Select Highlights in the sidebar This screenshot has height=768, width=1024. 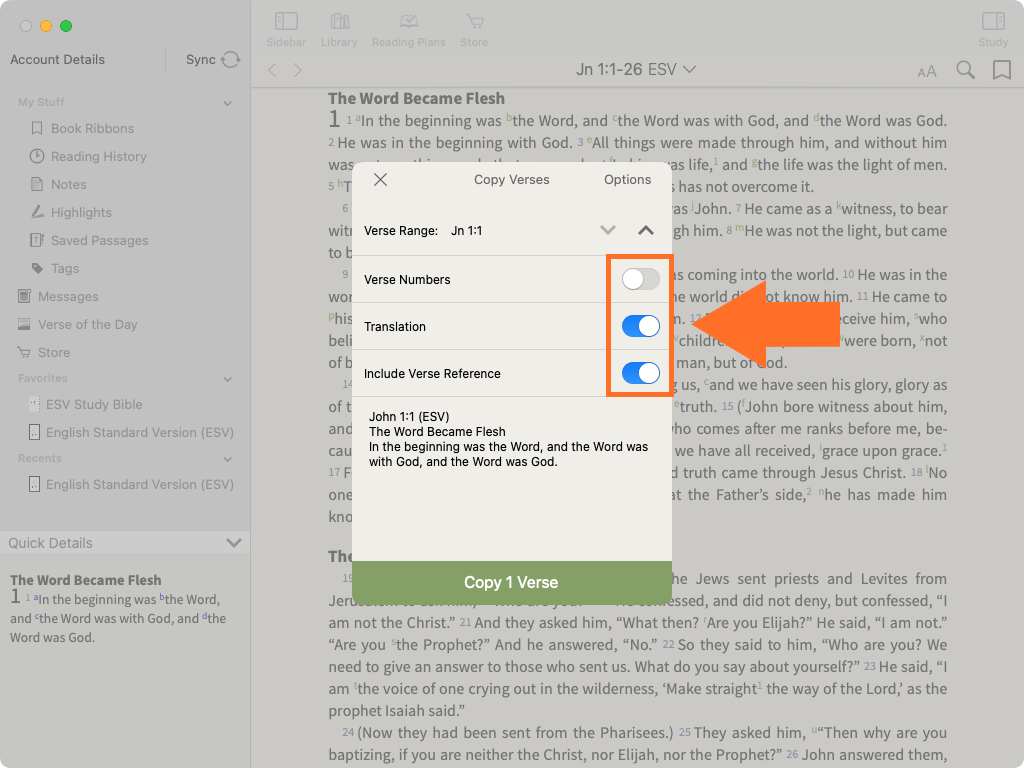(81, 212)
